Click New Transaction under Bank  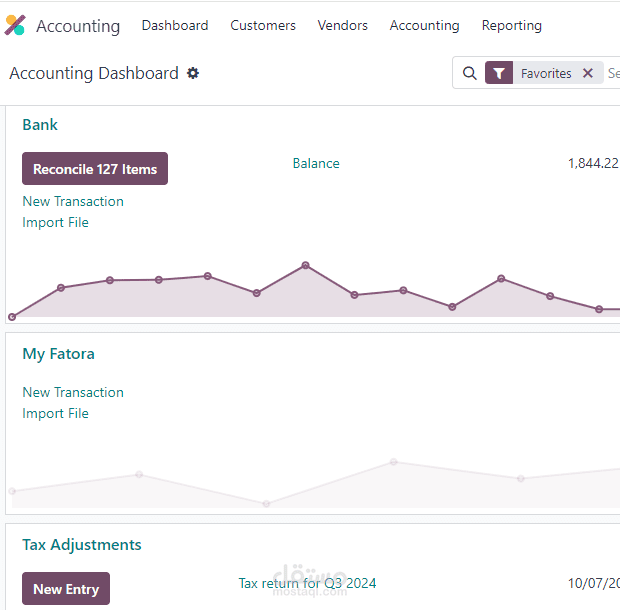[x=73, y=201]
